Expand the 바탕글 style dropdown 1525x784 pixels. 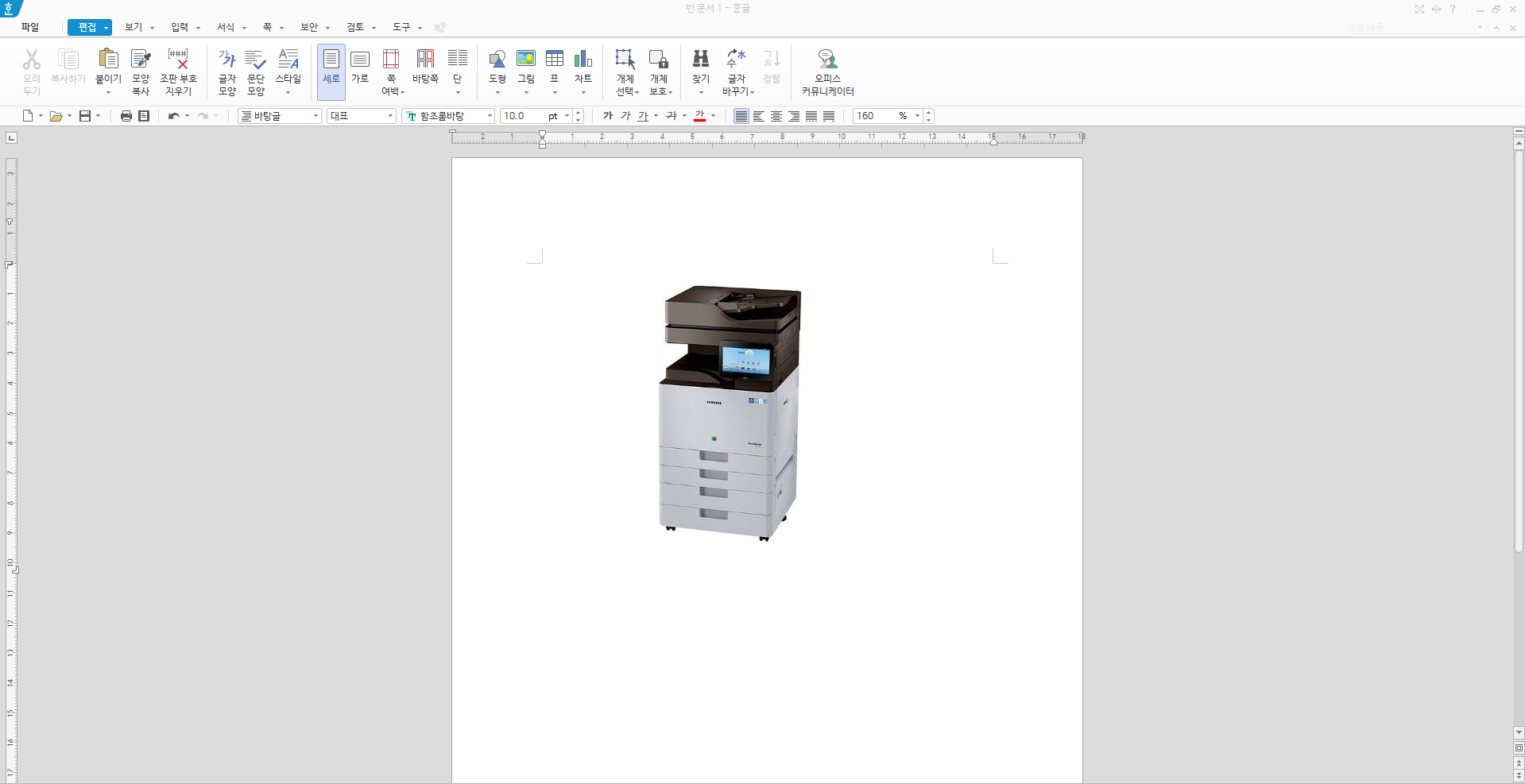point(315,116)
